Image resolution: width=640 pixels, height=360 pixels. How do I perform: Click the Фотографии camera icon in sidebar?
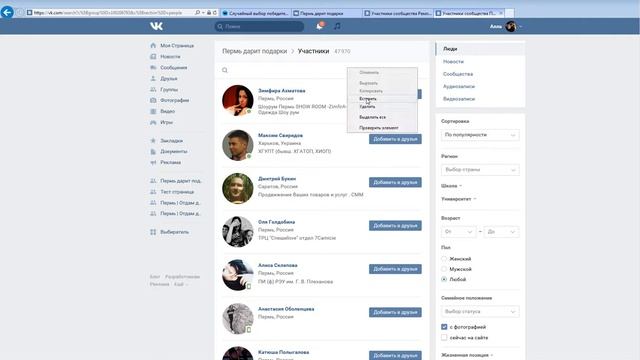(153, 100)
